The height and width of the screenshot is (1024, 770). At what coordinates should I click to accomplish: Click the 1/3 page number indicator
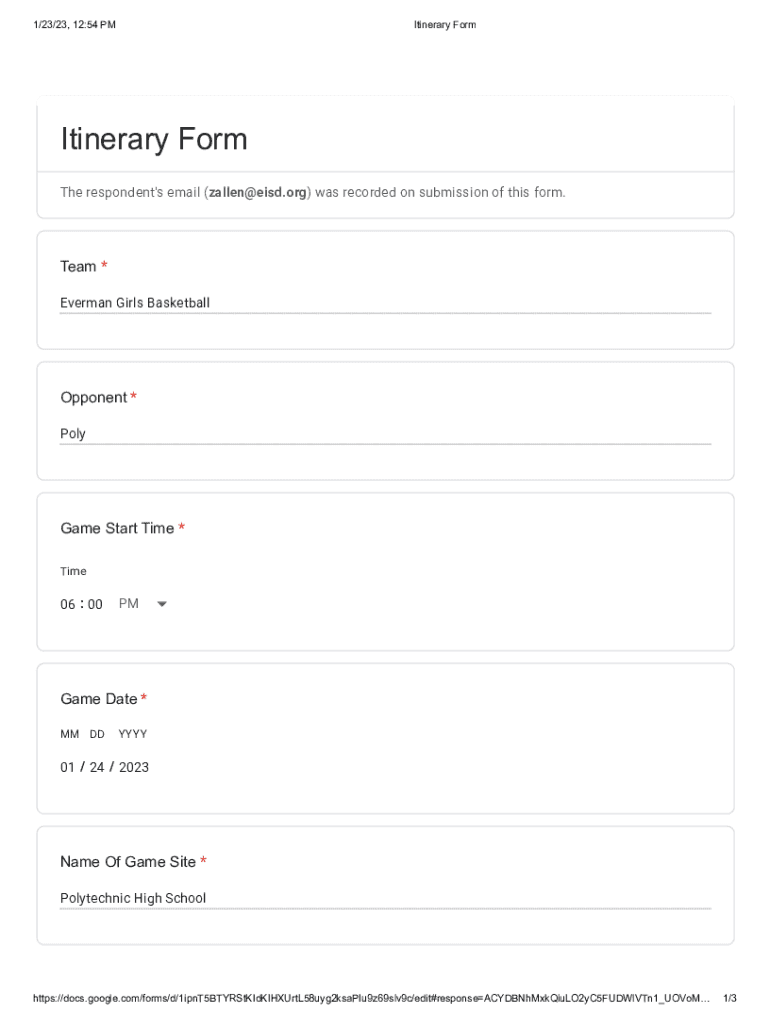730,998
